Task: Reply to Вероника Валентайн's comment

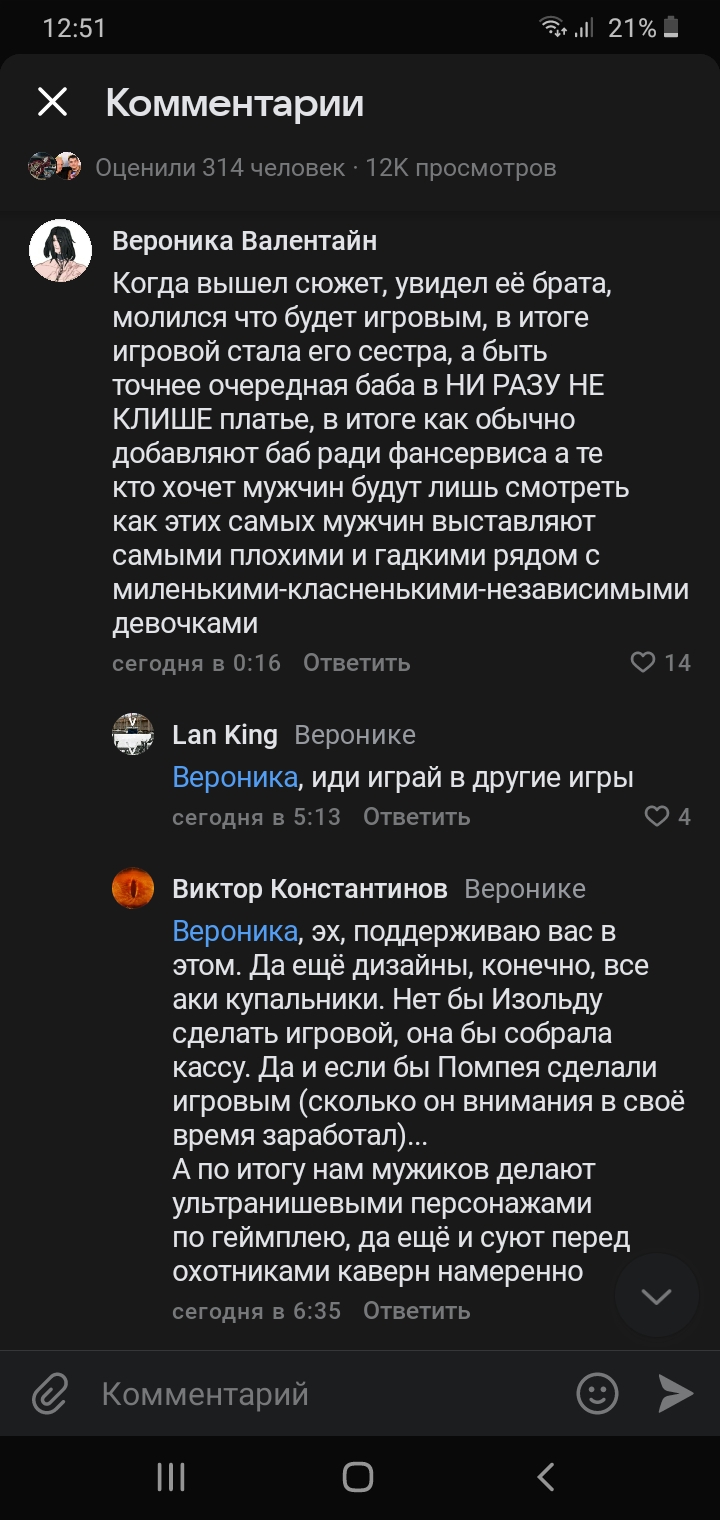Action: point(356,663)
